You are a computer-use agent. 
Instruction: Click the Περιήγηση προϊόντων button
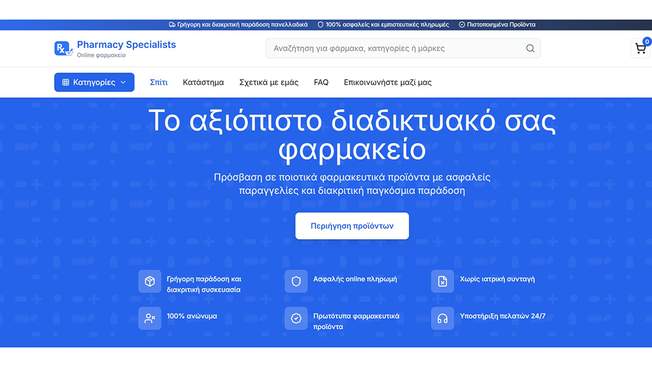352,226
